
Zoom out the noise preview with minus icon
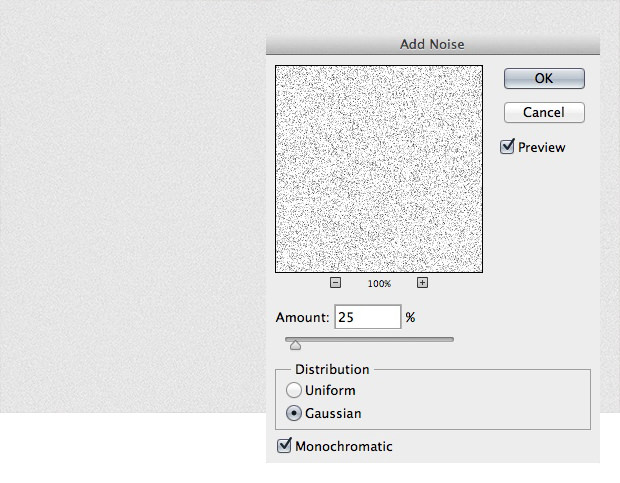[x=335, y=283]
